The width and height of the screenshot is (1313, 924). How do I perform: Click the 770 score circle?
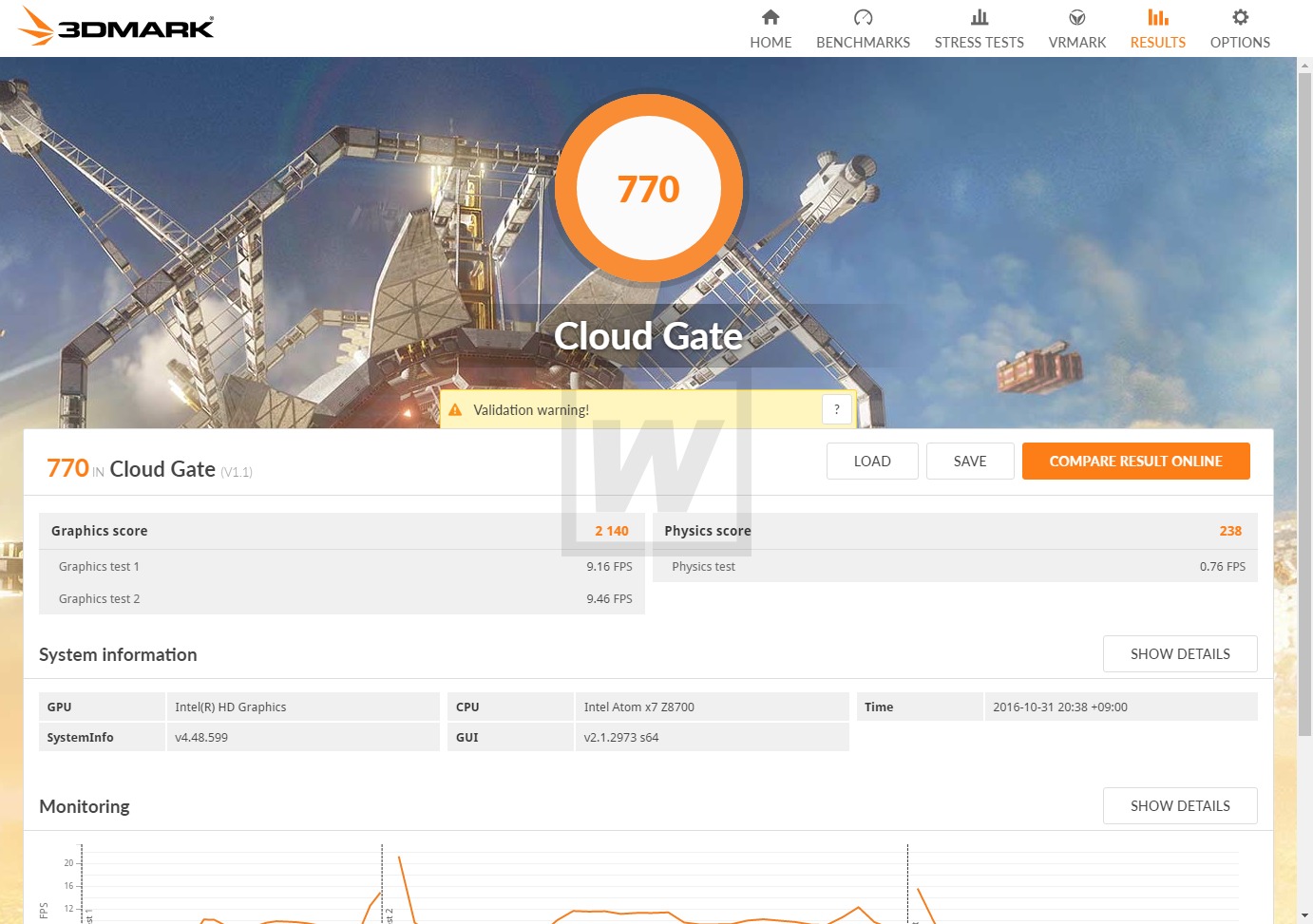649,188
